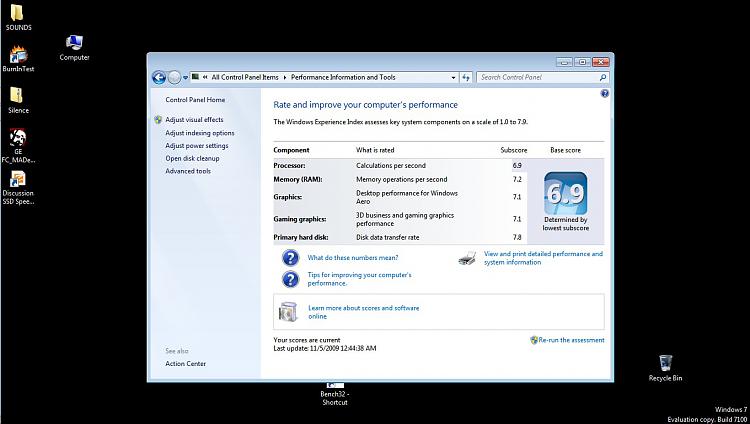This screenshot has height=424, width=750.
Task: Open Adjust power settings
Action: tap(197, 145)
